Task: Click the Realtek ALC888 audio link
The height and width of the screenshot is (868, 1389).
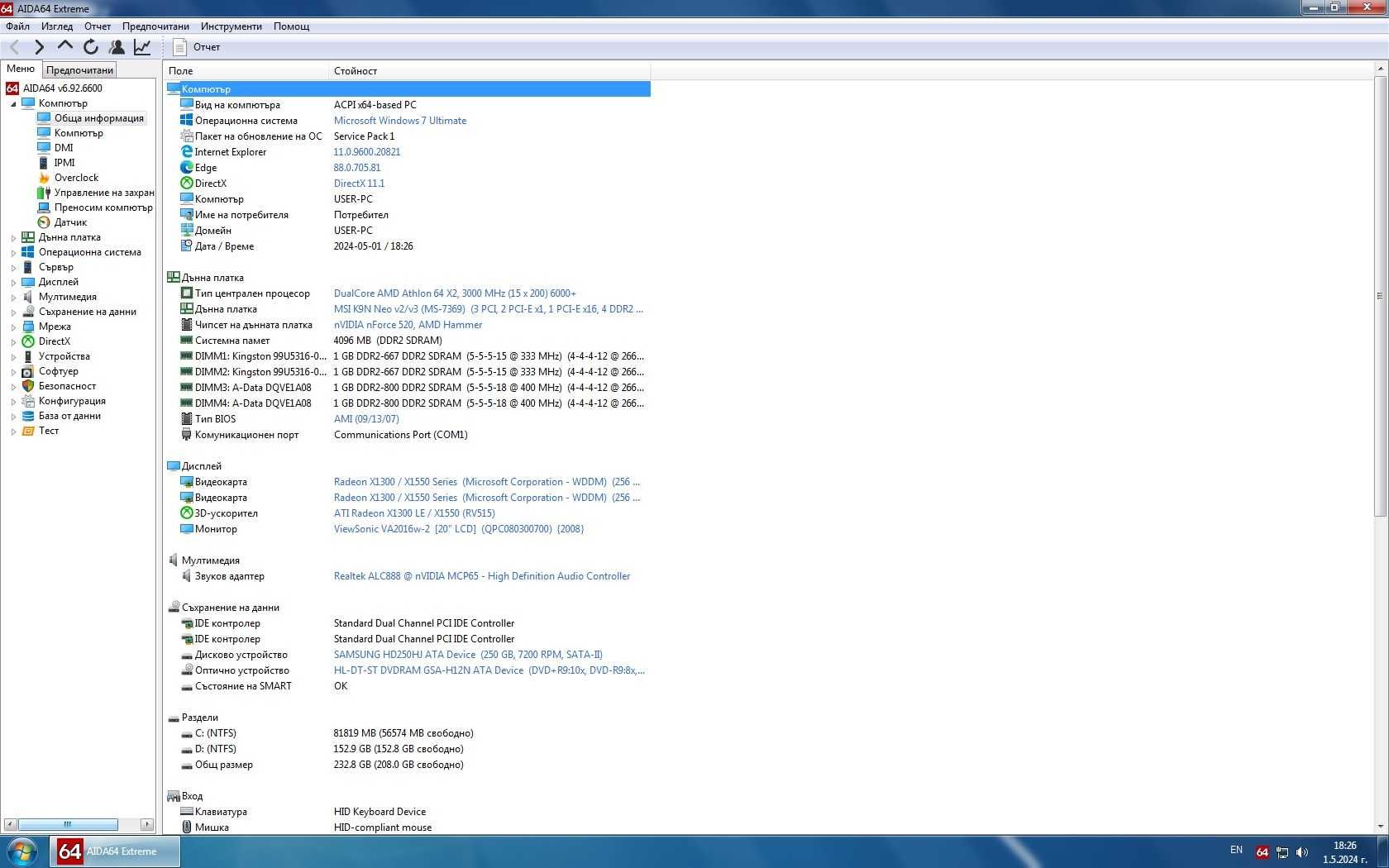Action: click(482, 576)
